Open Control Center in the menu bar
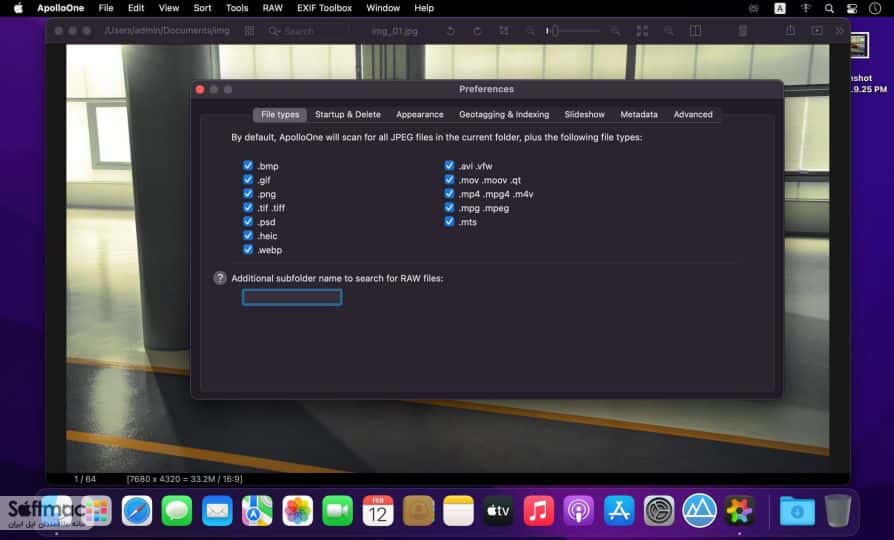The image size is (894, 540). tap(852, 8)
